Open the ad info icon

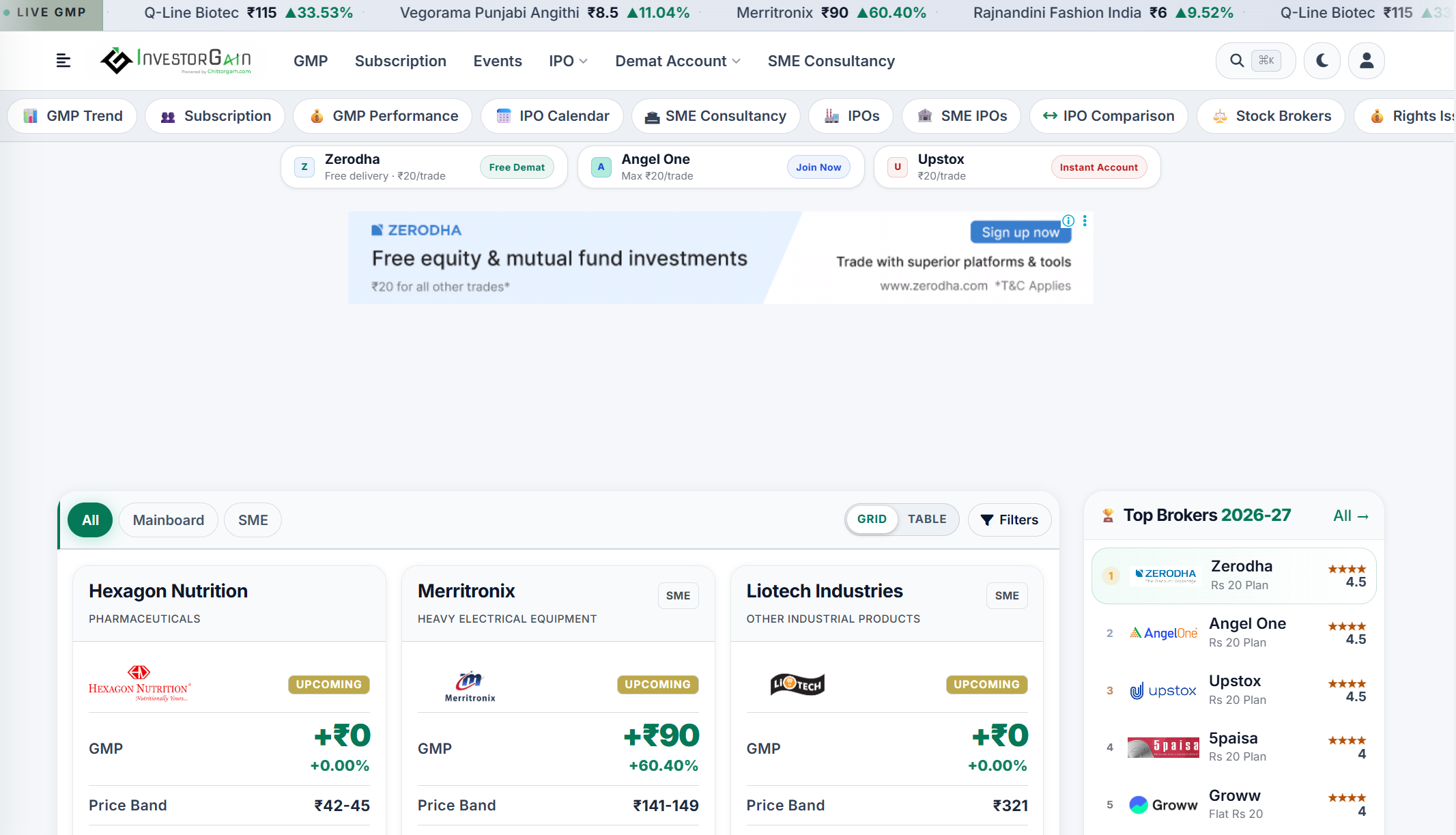pos(1068,221)
